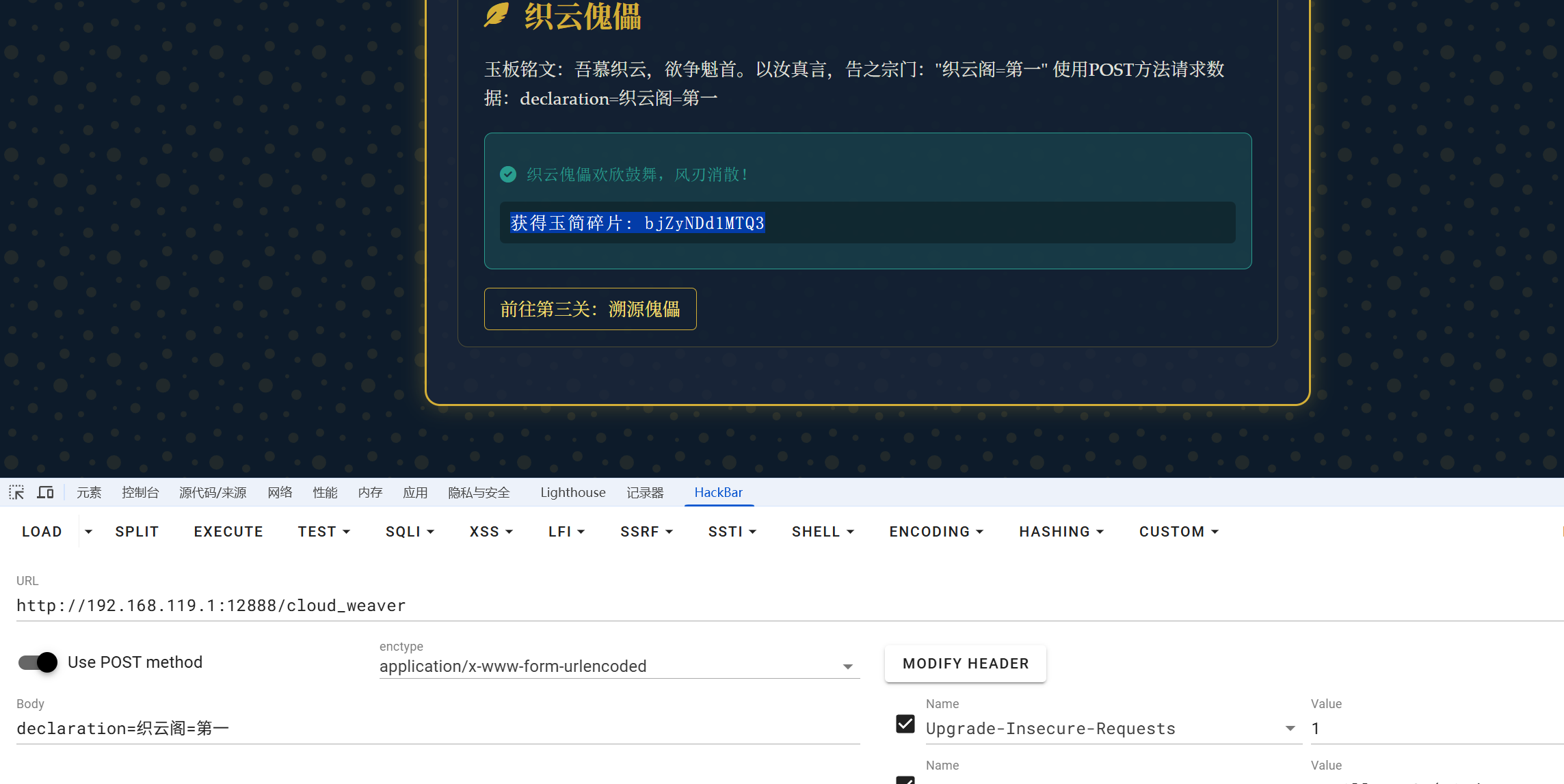Switch to the Lighthouse tab

(x=572, y=492)
